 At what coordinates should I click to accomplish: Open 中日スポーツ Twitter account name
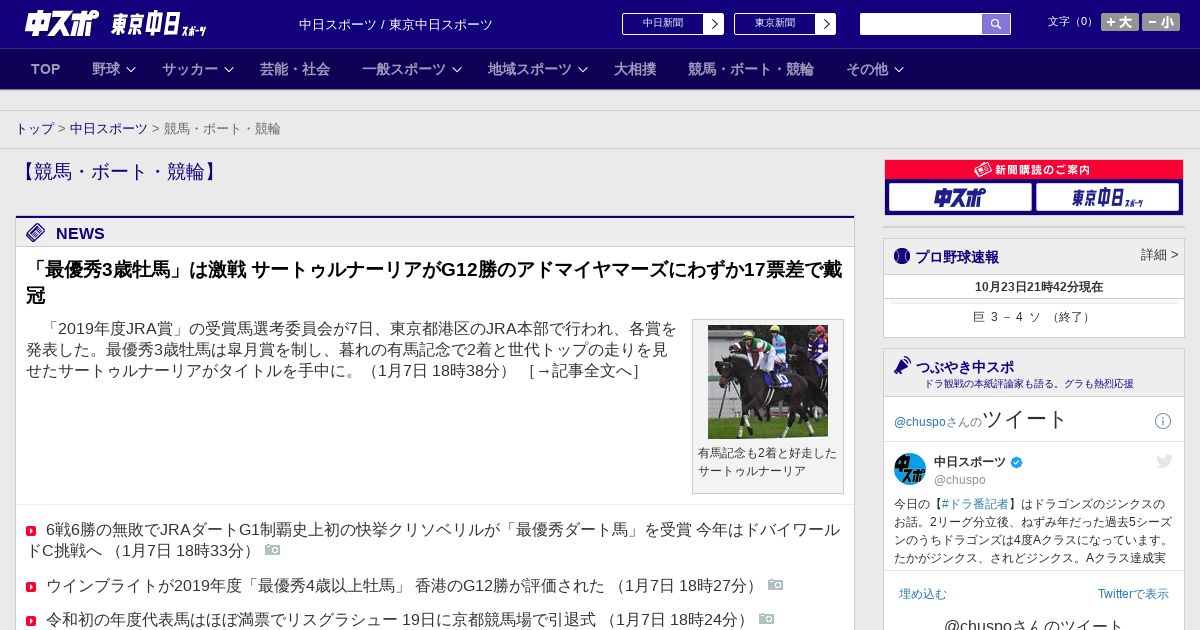click(x=970, y=462)
